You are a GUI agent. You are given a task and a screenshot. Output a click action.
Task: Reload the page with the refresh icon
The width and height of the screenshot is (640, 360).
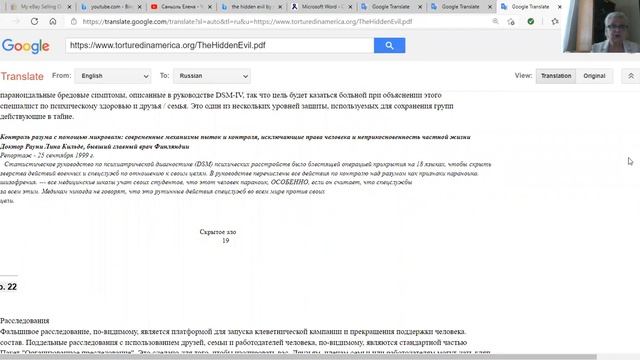coord(34,22)
